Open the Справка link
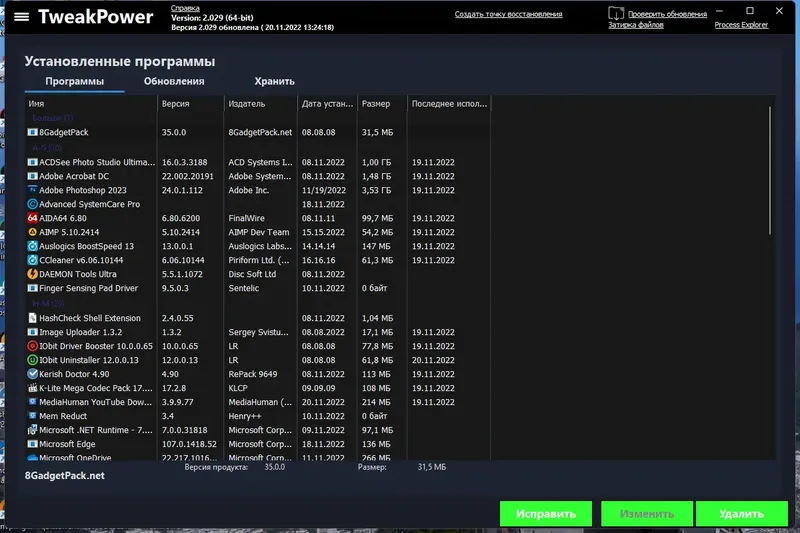Viewport: 800px width, 533px height. tap(185, 8)
